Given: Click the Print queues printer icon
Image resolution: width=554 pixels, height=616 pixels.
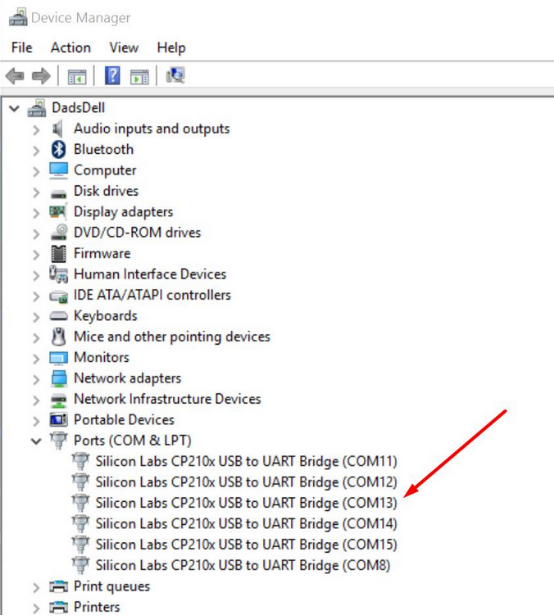Looking at the screenshot, I should coord(59,586).
